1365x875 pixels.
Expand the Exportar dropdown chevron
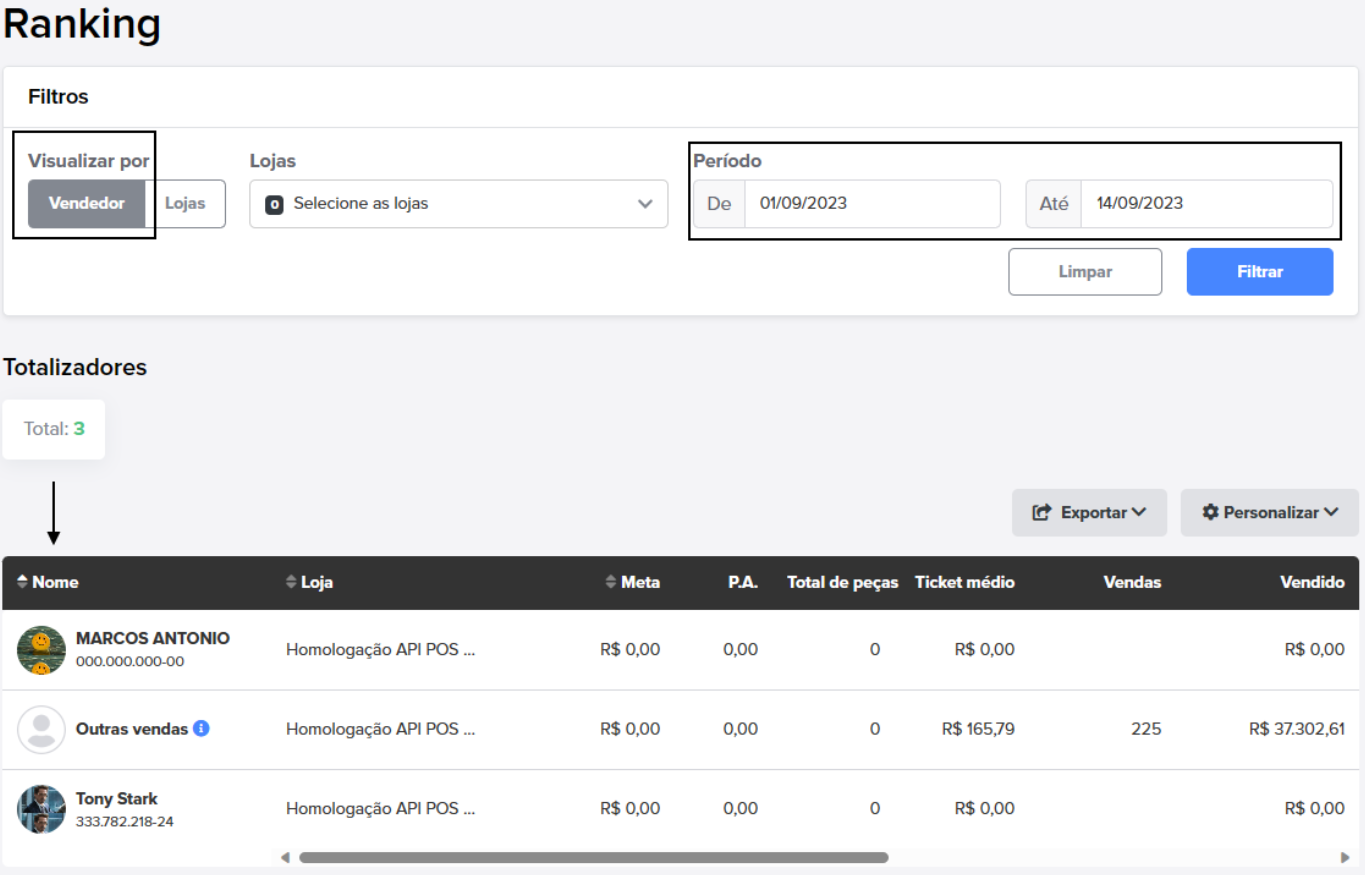click(x=1138, y=512)
